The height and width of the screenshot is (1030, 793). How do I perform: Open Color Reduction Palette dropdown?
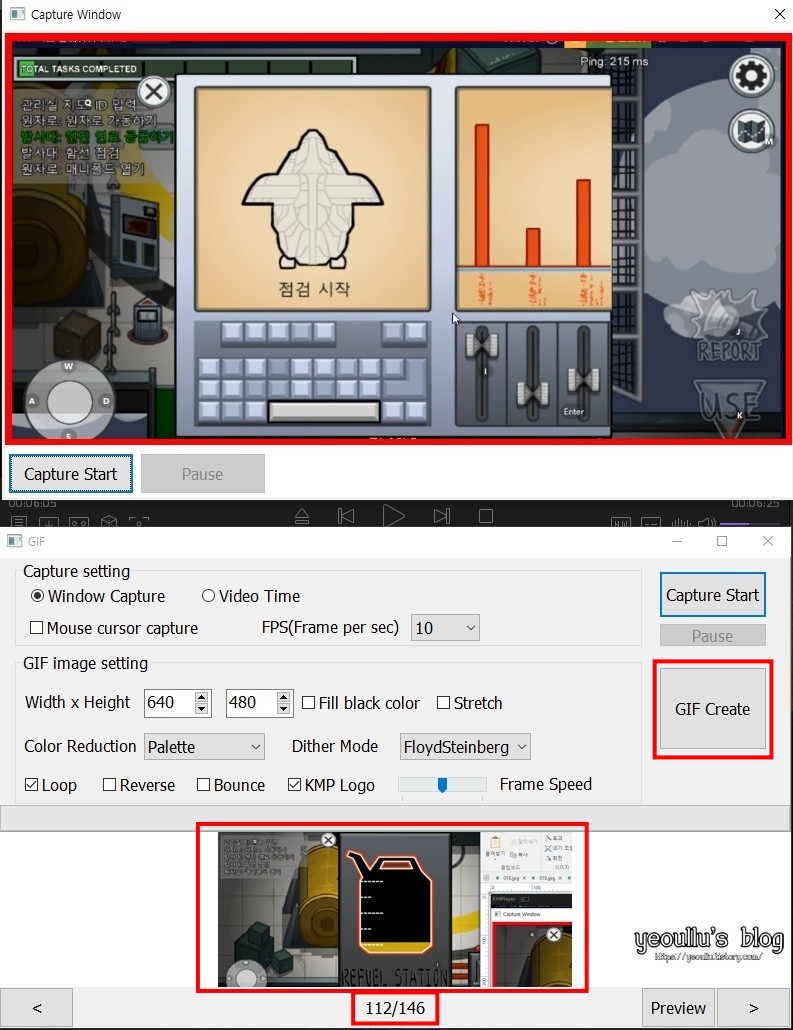[x=204, y=747]
